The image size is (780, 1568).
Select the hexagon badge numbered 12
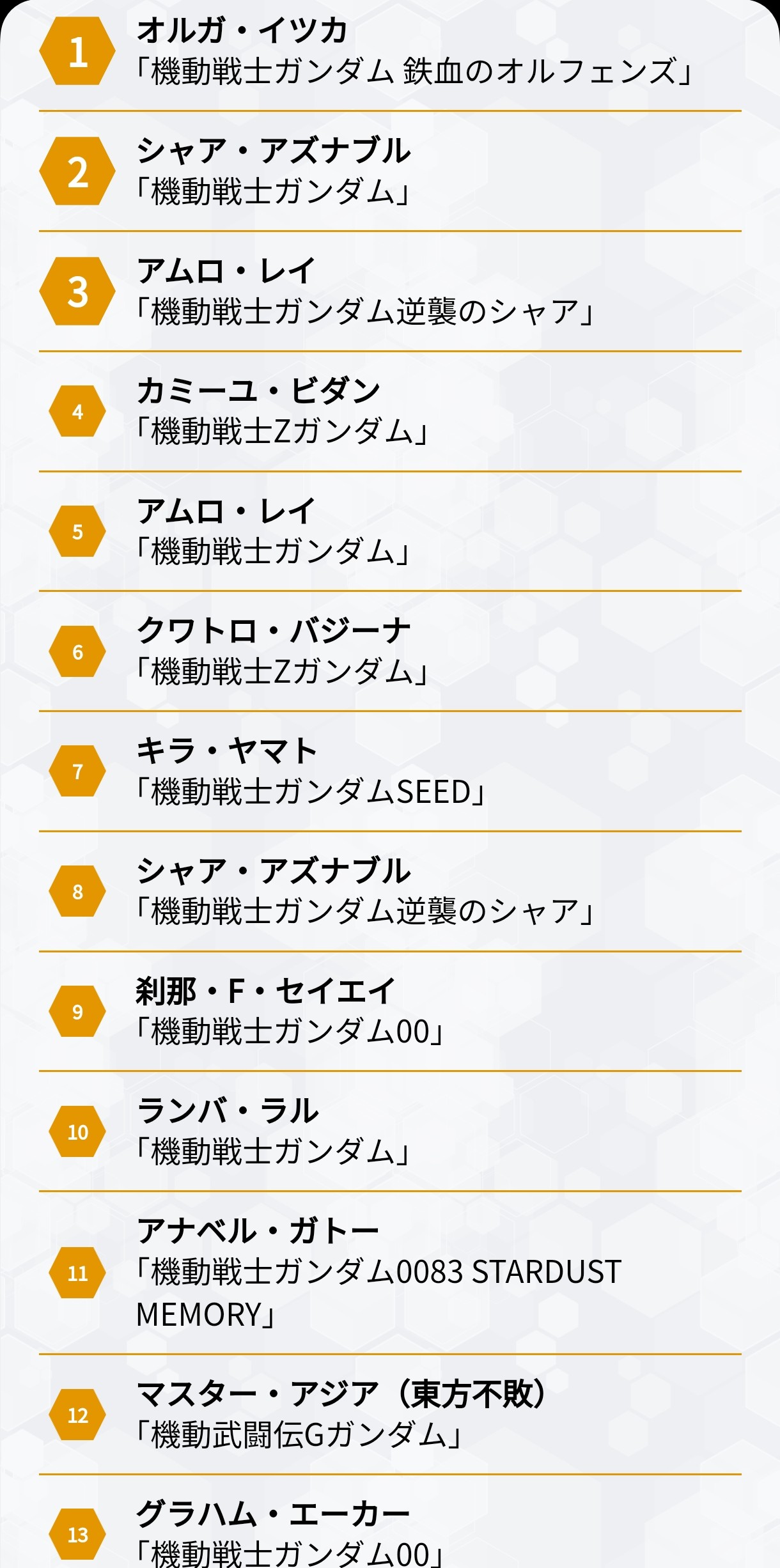coord(77,1415)
